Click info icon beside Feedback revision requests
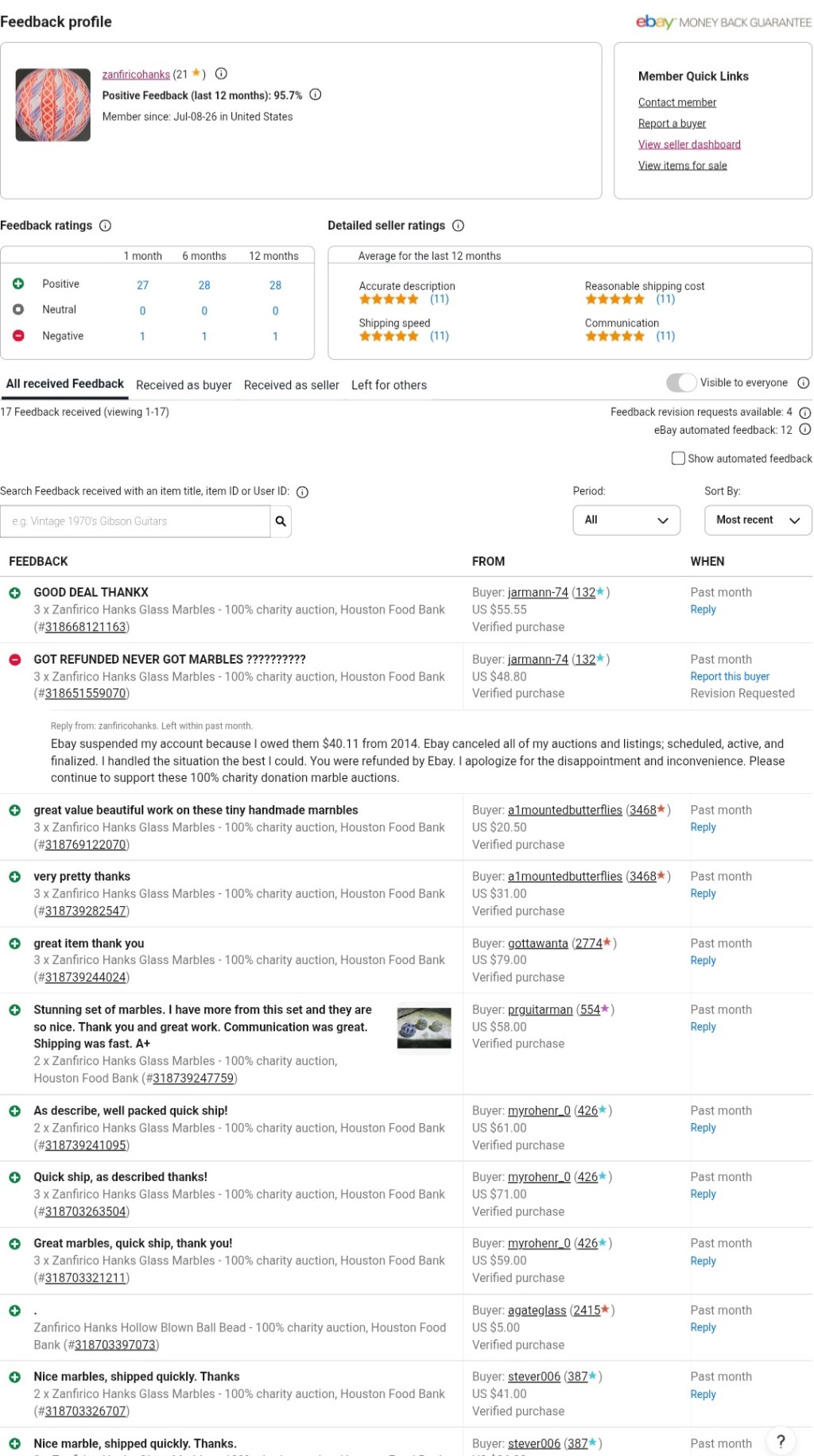 pos(804,412)
